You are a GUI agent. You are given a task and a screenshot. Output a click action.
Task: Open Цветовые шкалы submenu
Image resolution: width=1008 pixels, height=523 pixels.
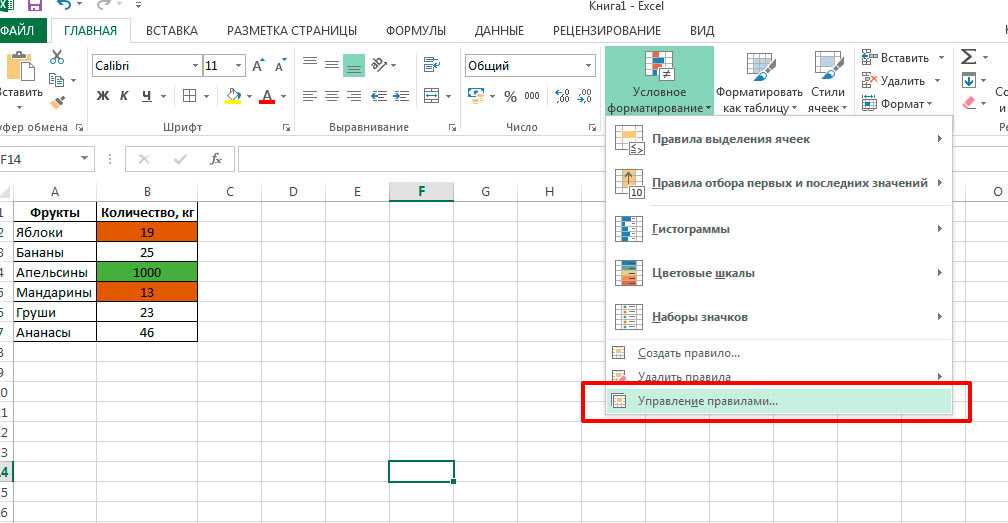click(x=779, y=273)
